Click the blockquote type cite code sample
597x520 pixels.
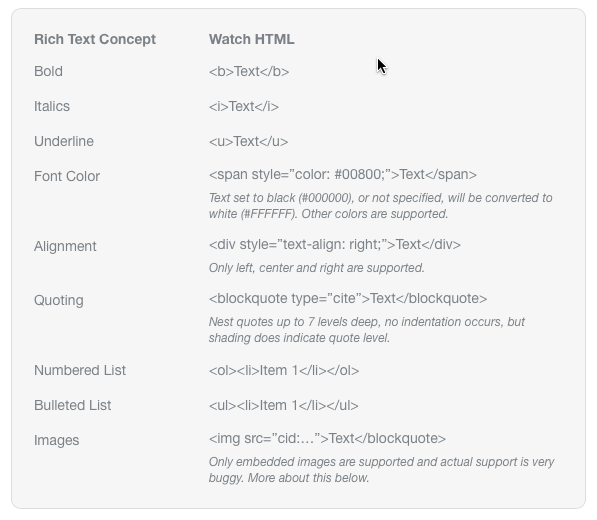(348, 298)
